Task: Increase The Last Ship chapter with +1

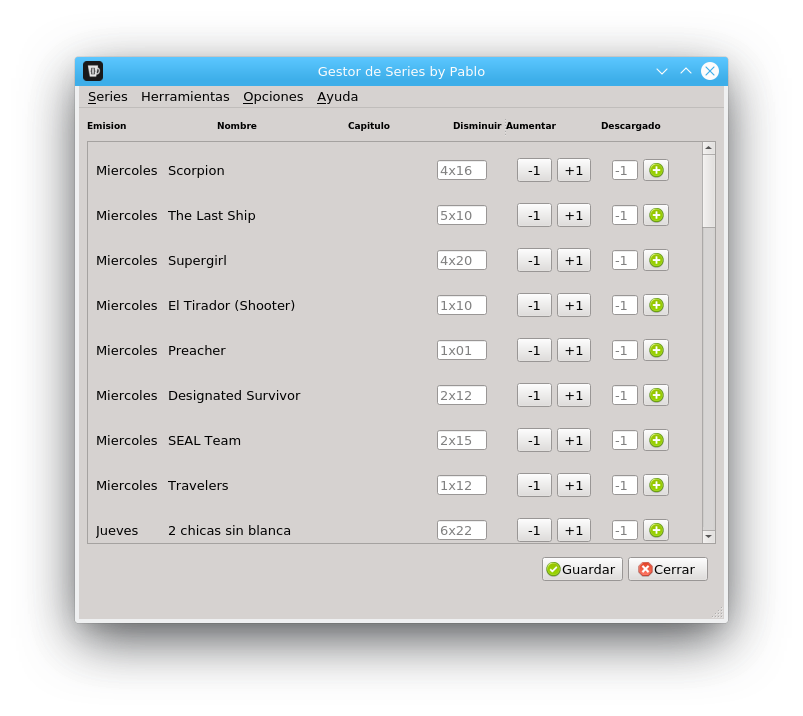Action: (574, 216)
